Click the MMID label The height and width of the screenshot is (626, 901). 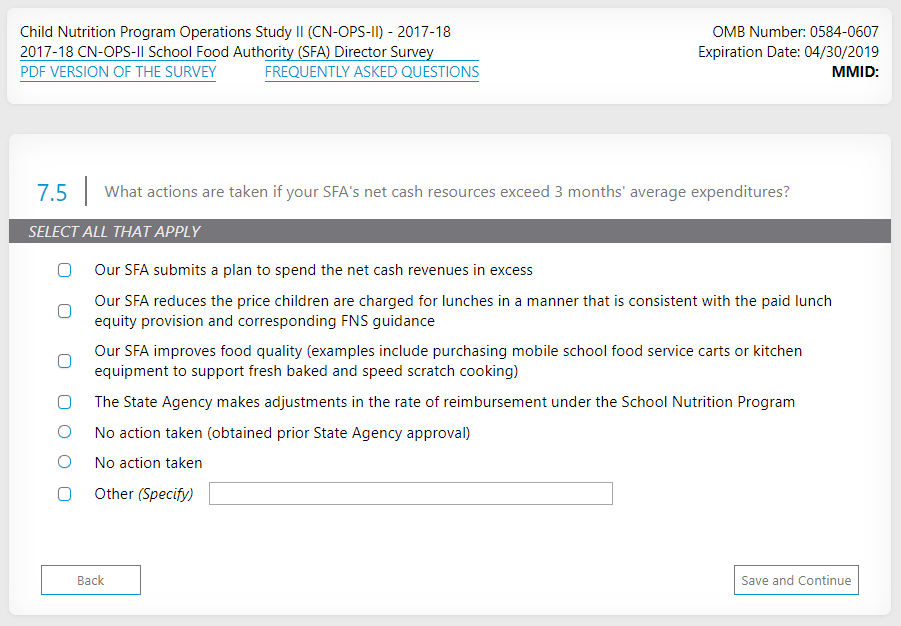pyautogui.click(x=855, y=72)
